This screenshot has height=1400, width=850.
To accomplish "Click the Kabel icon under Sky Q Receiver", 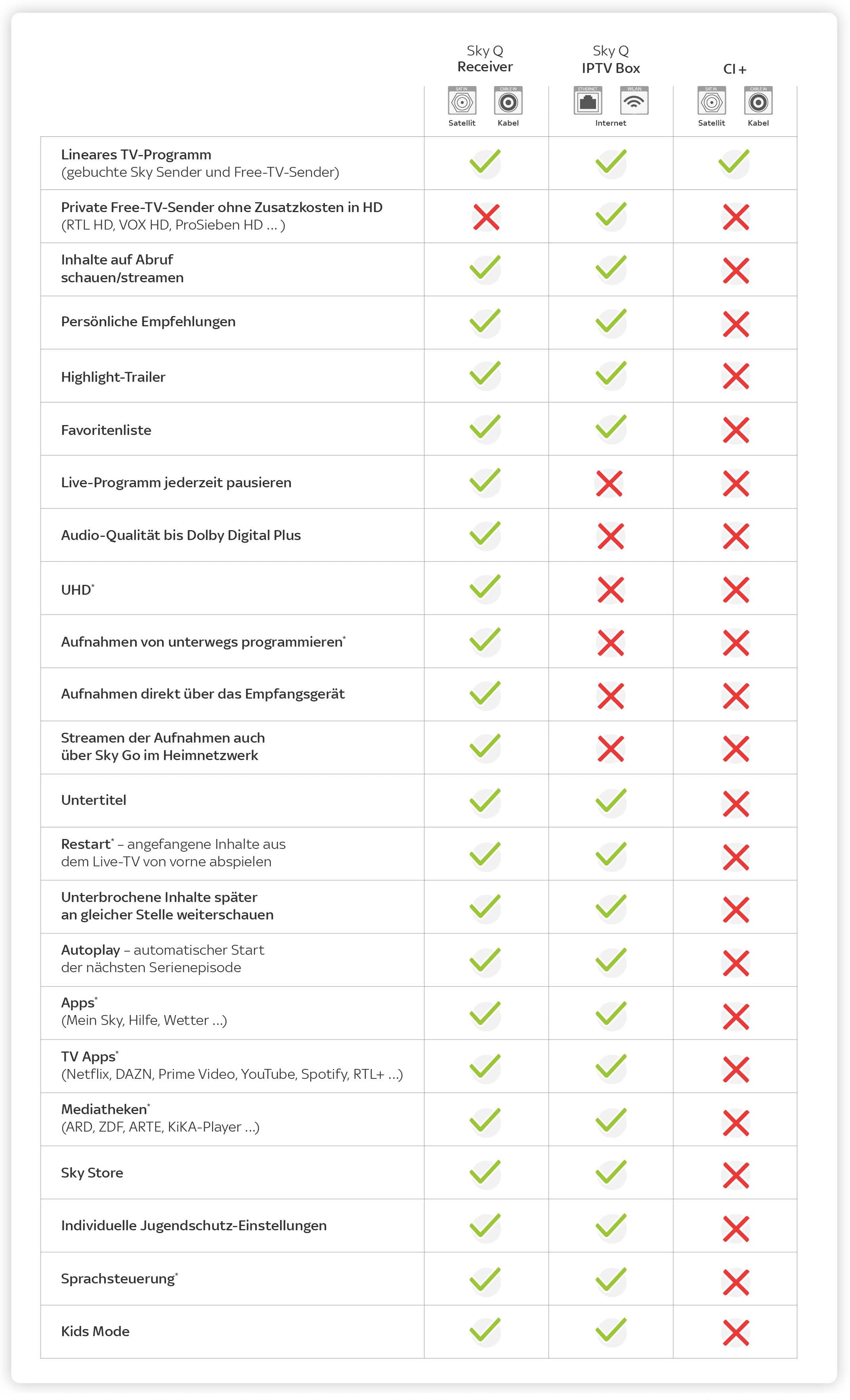I will click(508, 102).
